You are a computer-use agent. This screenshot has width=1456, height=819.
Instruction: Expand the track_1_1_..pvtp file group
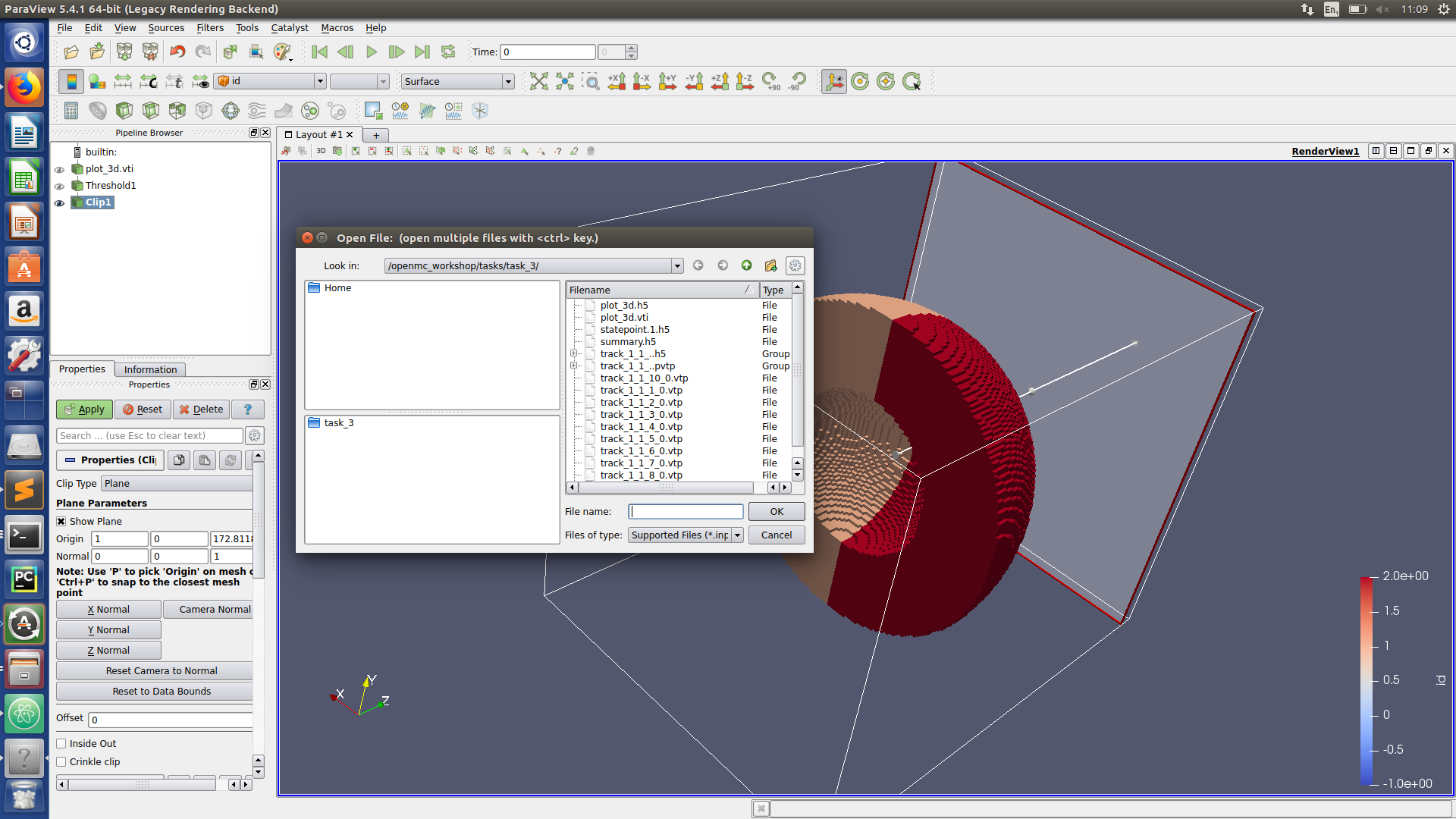[x=574, y=366]
